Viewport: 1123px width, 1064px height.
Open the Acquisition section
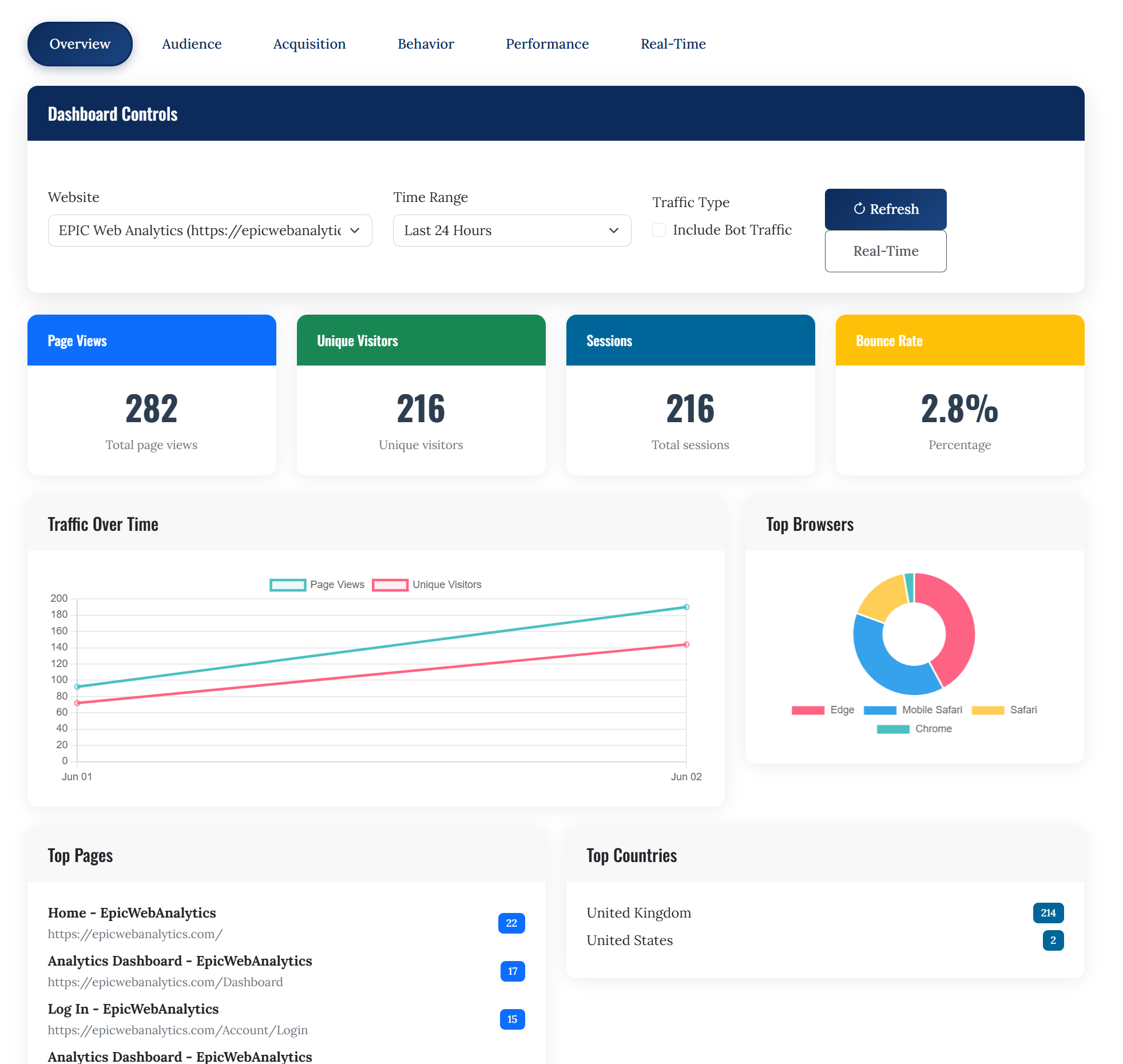[309, 43]
